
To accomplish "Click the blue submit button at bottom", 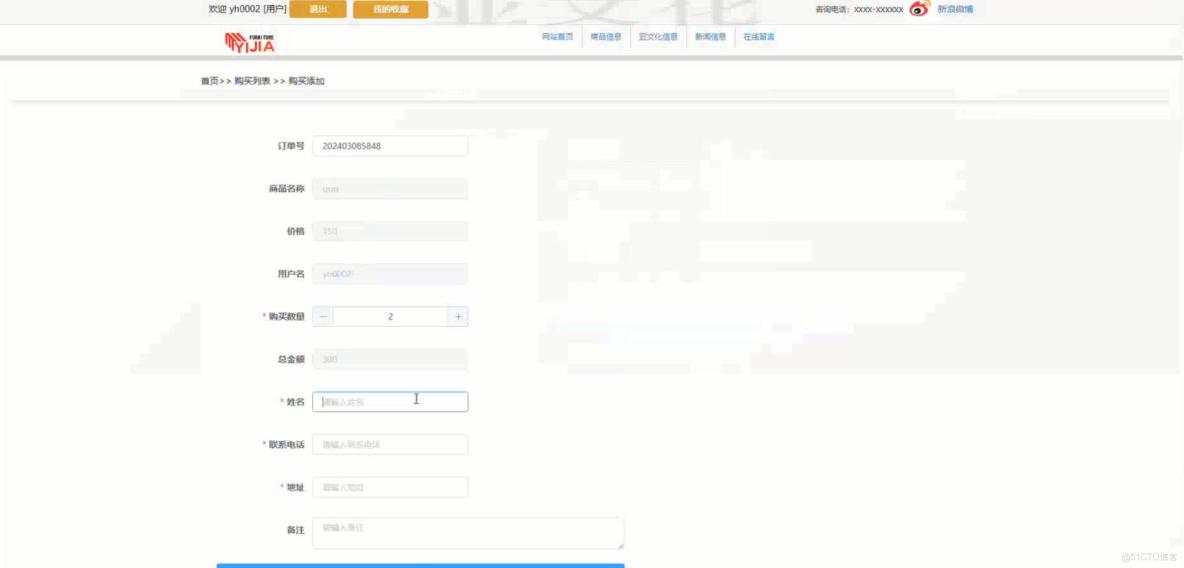I will tap(421, 565).
